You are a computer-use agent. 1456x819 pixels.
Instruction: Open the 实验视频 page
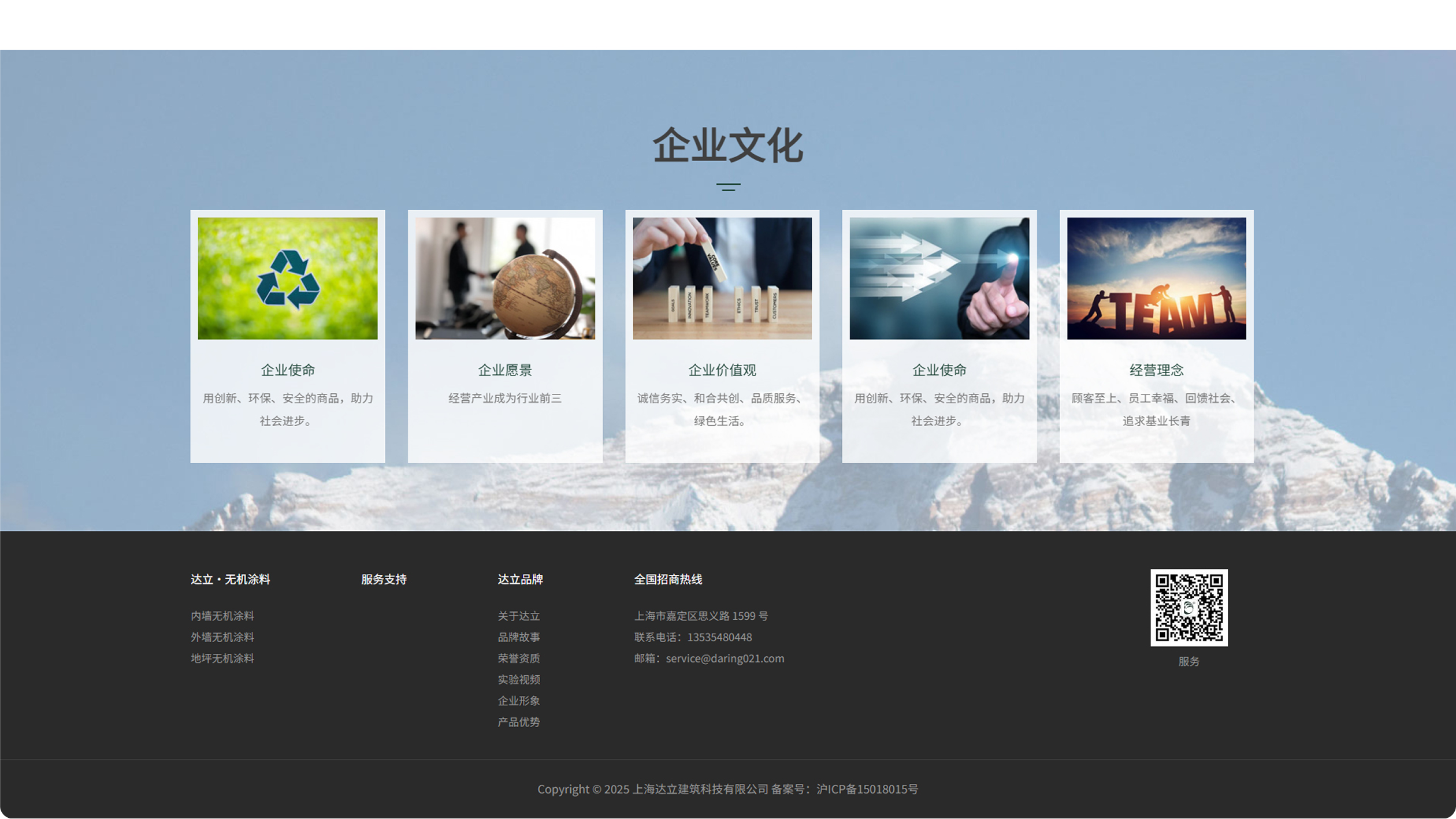(x=519, y=679)
